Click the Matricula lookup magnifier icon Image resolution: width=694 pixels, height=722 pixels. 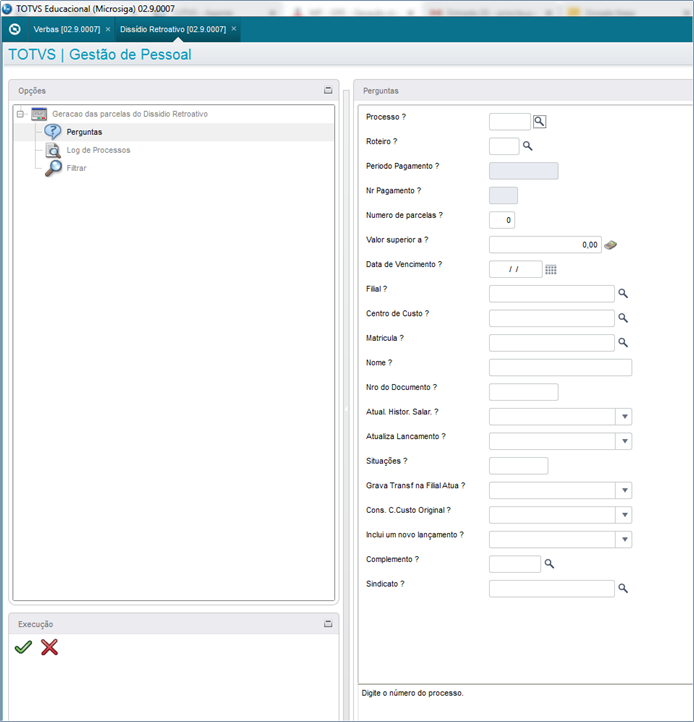tap(623, 343)
